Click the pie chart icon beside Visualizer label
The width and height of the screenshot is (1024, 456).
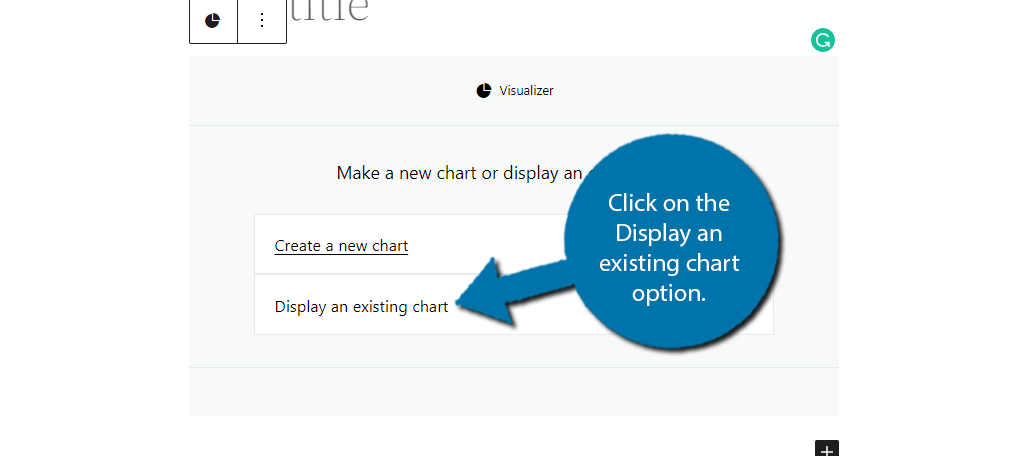click(x=483, y=91)
